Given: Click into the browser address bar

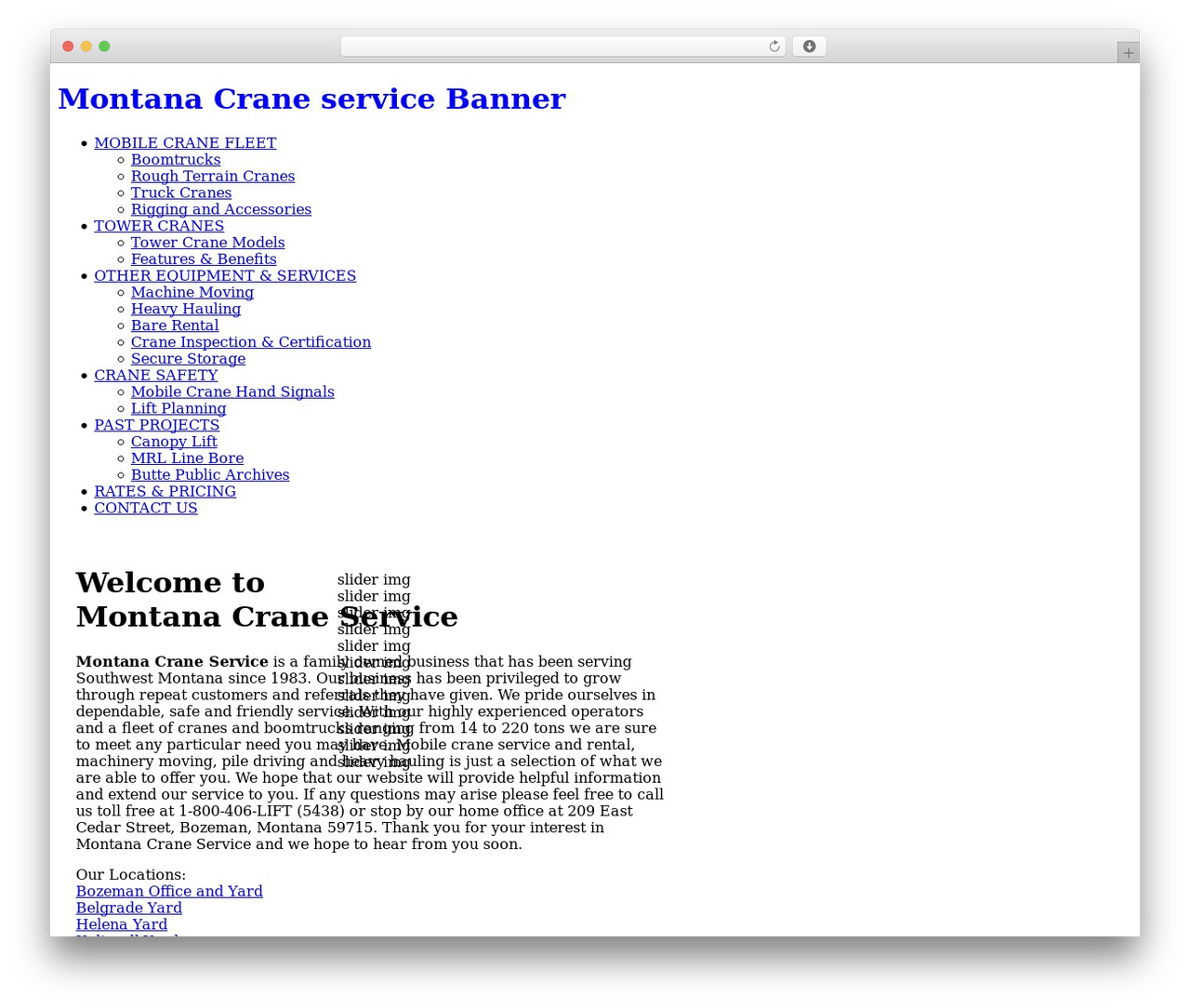Looking at the screenshot, I should tap(562, 46).
